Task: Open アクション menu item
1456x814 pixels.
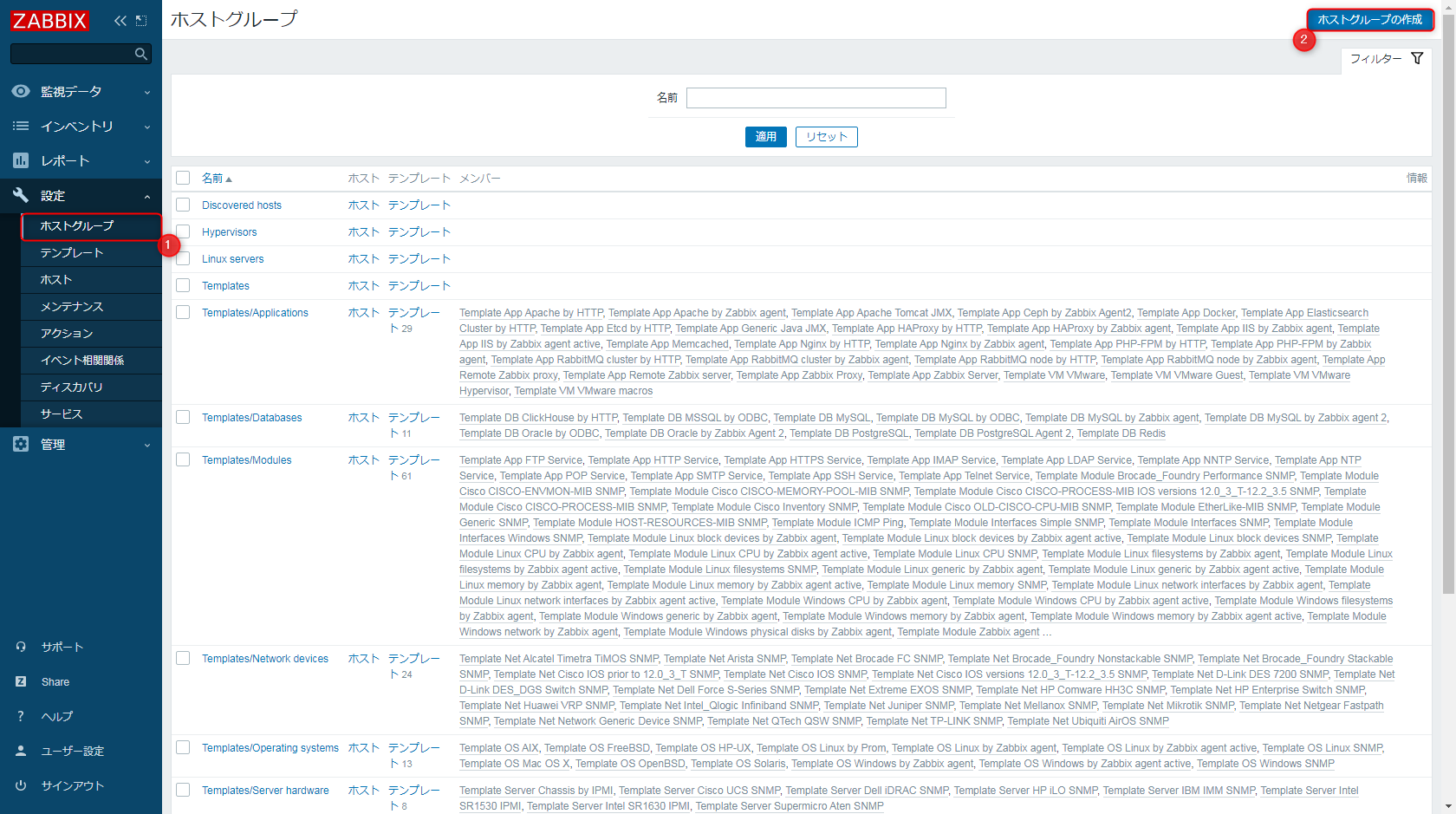Action: click(x=91, y=334)
